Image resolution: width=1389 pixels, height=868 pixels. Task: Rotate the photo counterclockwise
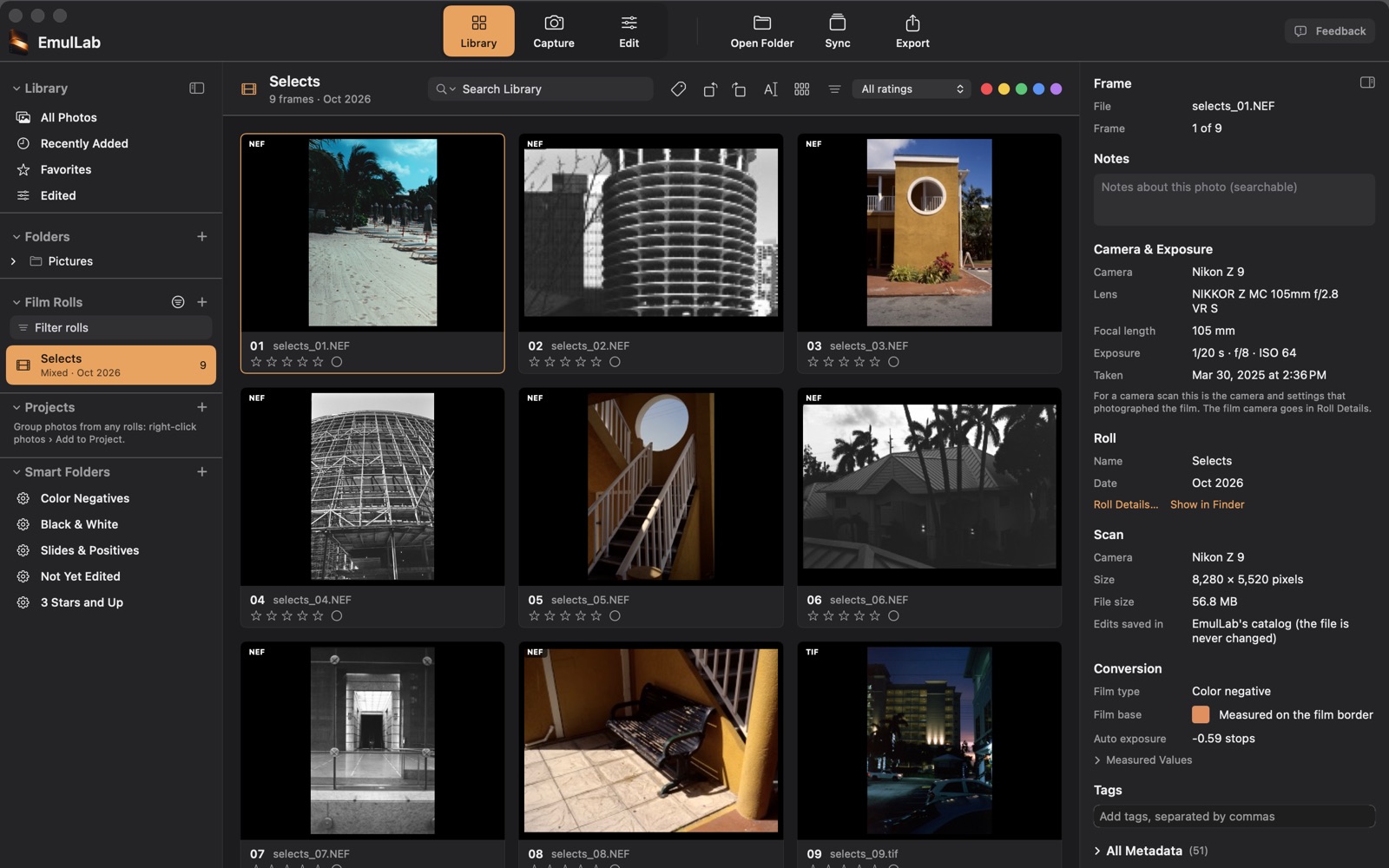710,89
